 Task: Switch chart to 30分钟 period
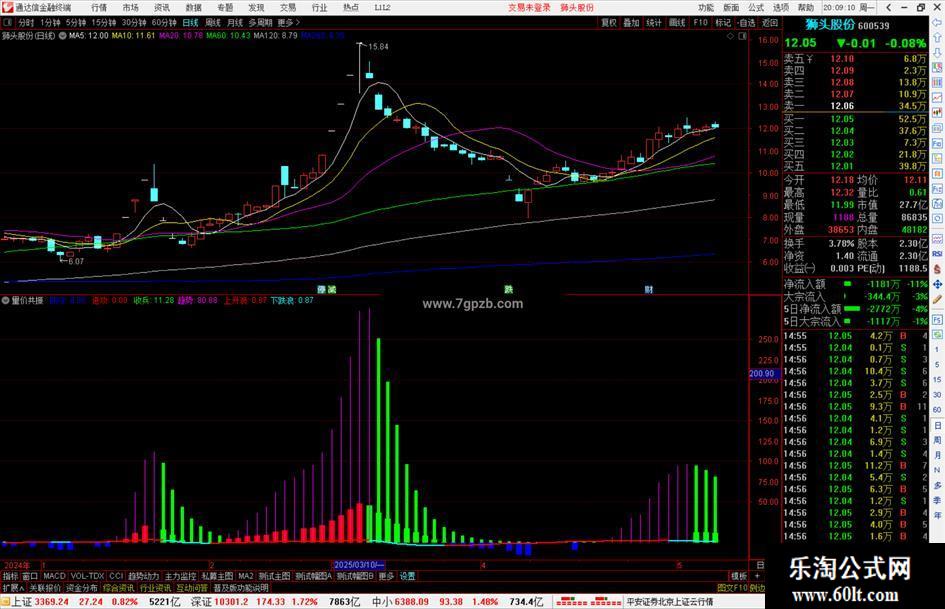(134, 22)
